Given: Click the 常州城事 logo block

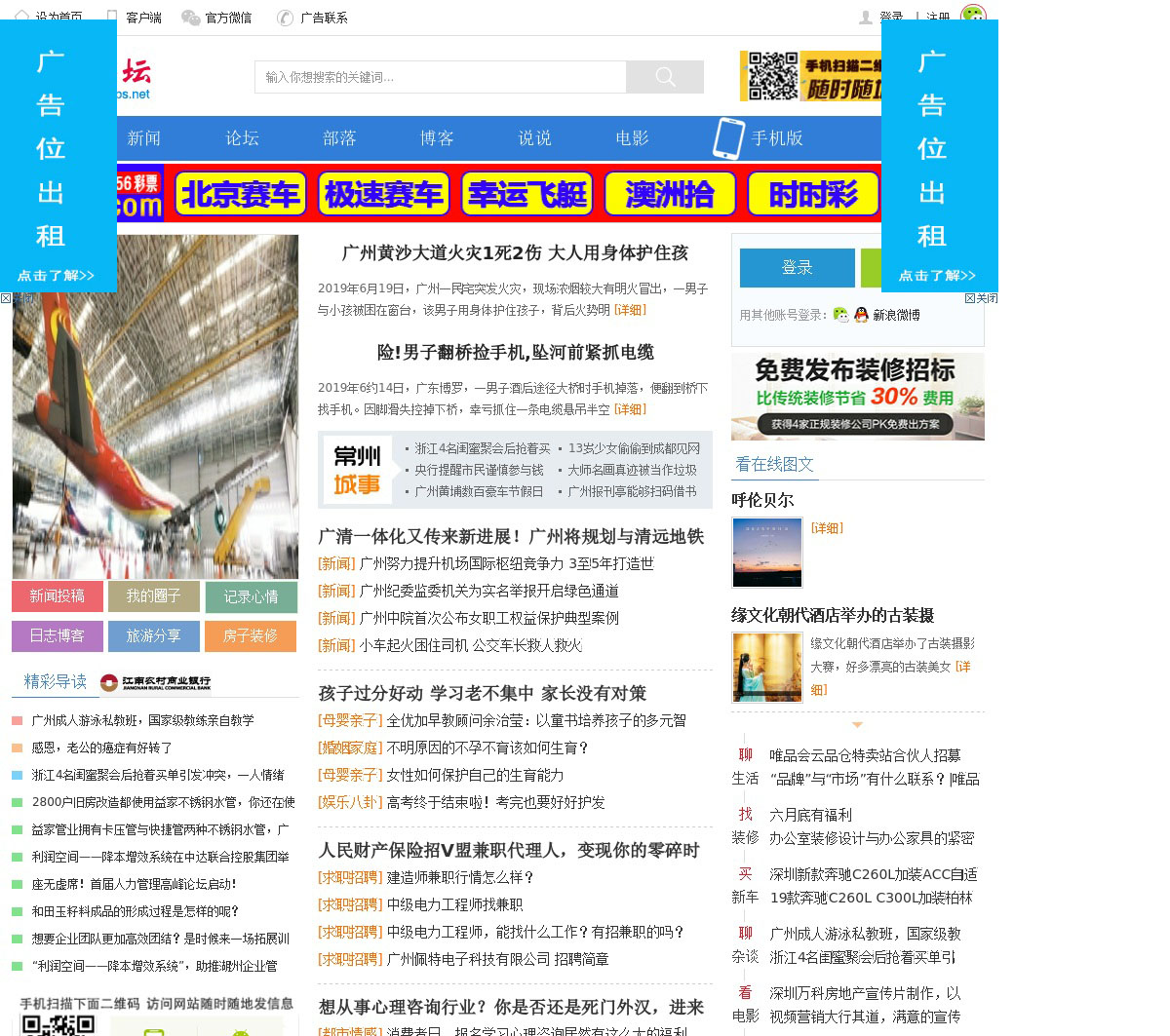Looking at the screenshot, I should (x=357, y=470).
